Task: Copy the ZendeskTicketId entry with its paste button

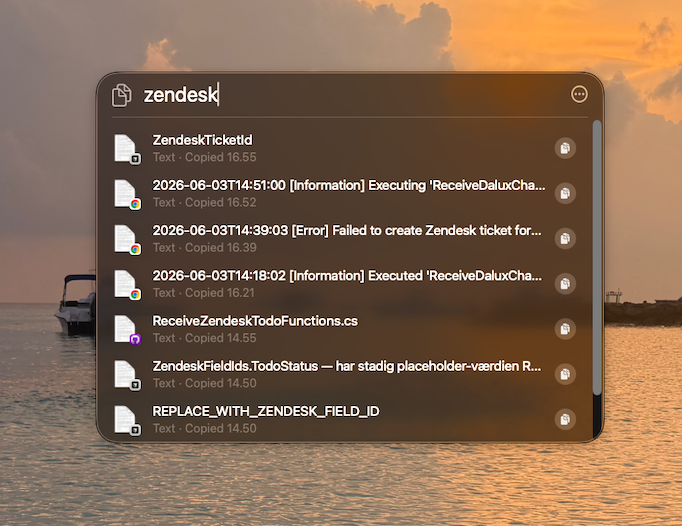Action: click(x=565, y=148)
